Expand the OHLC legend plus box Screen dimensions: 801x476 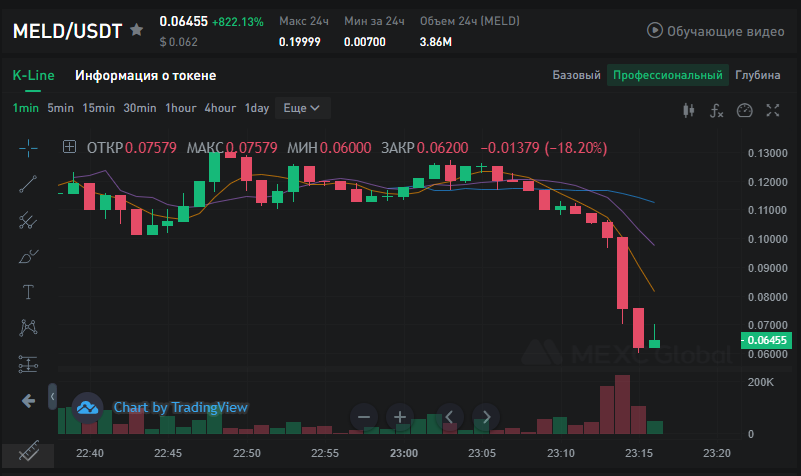(x=69, y=147)
